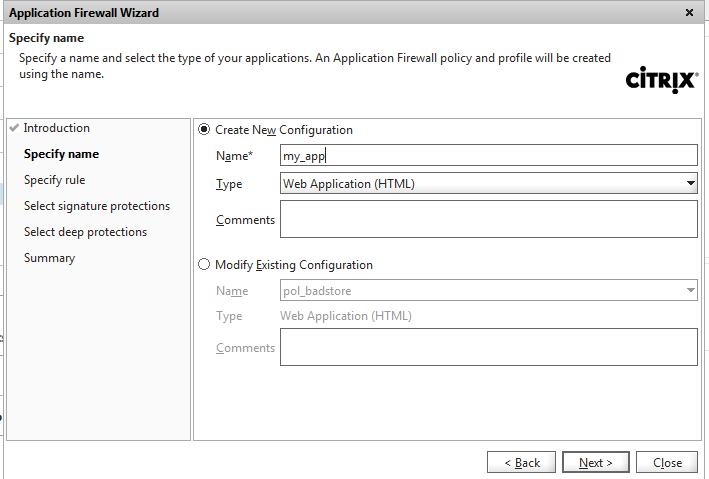Screen dimensions: 709x479
Task: Click the Citrix logo
Action: pos(661,80)
